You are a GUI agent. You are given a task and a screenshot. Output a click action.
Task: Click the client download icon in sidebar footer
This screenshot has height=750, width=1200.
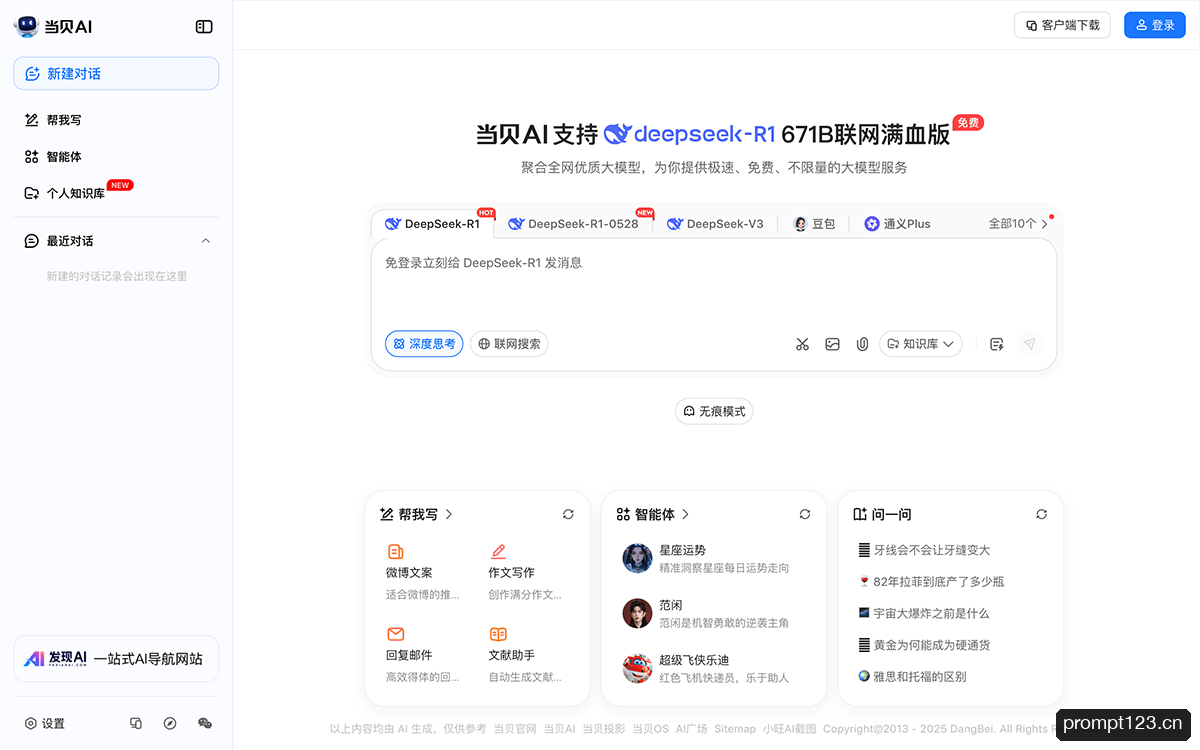click(136, 723)
